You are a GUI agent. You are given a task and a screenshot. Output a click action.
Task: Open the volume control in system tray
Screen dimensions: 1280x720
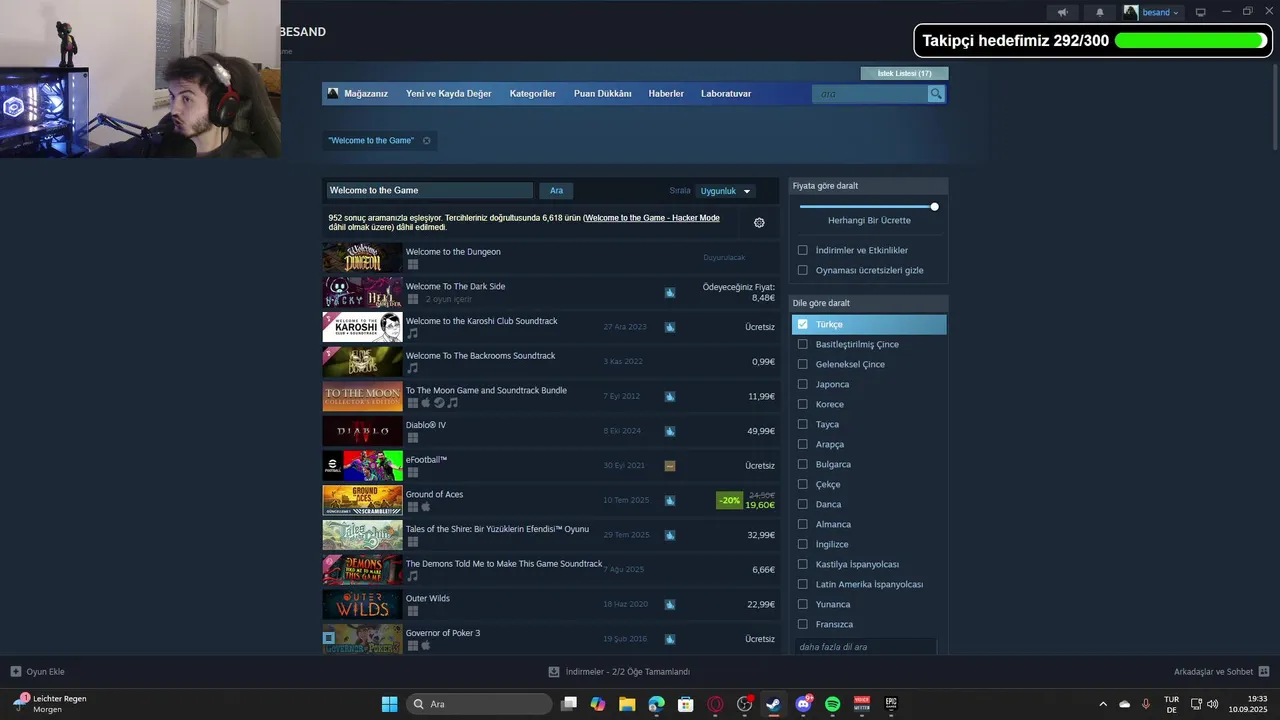1212,704
